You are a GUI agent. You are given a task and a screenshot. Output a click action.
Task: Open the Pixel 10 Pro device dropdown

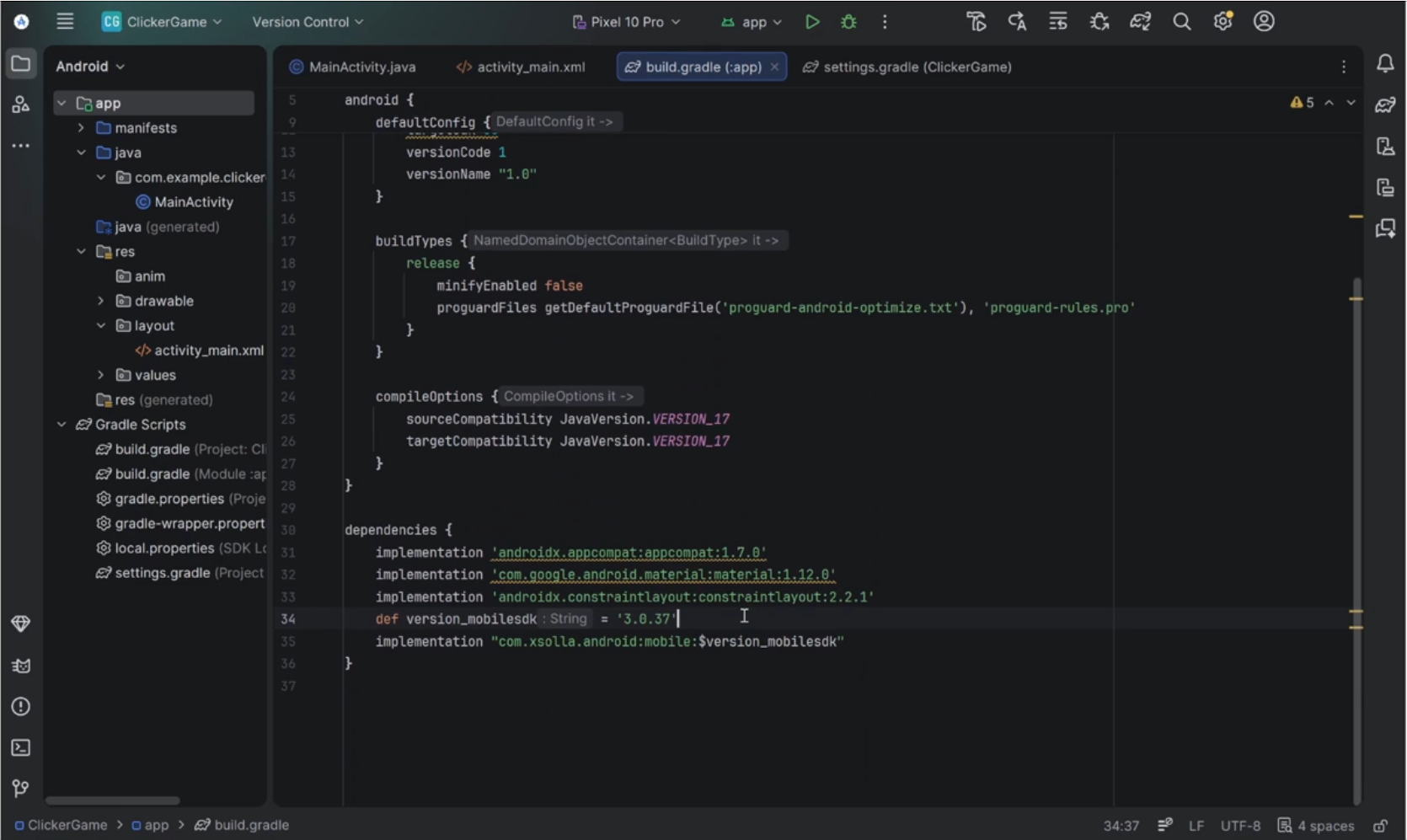click(626, 22)
